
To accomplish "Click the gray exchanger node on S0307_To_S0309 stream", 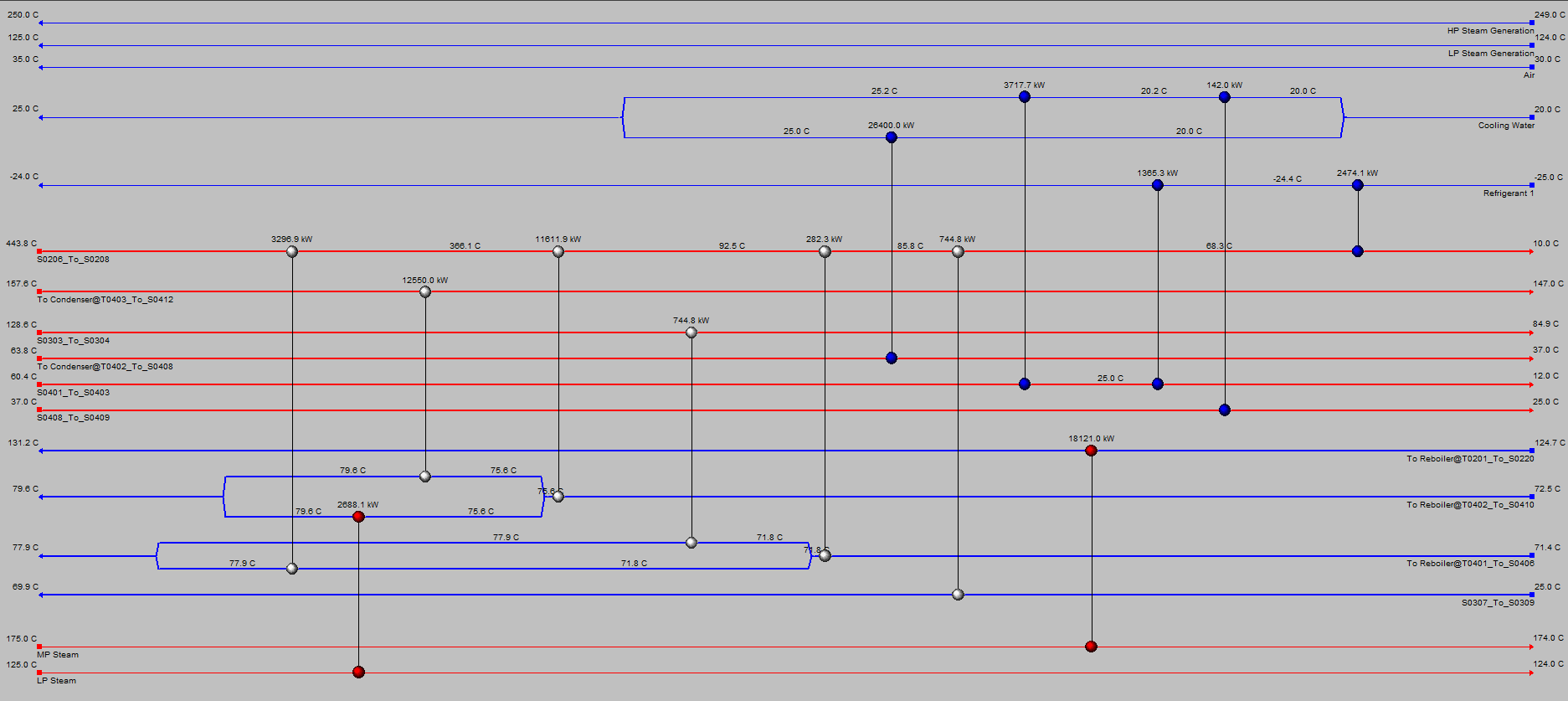I will [958, 595].
